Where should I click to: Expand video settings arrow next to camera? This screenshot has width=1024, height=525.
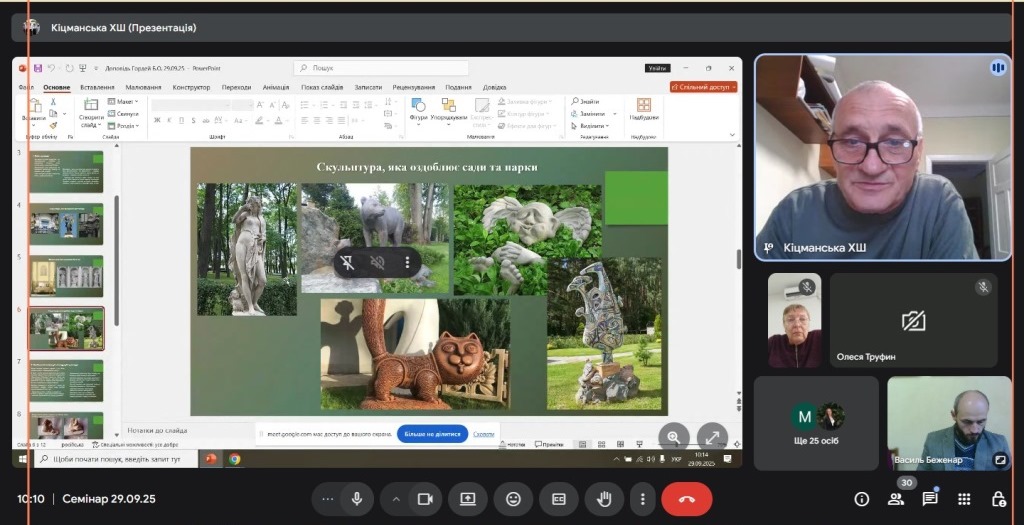coord(396,499)
